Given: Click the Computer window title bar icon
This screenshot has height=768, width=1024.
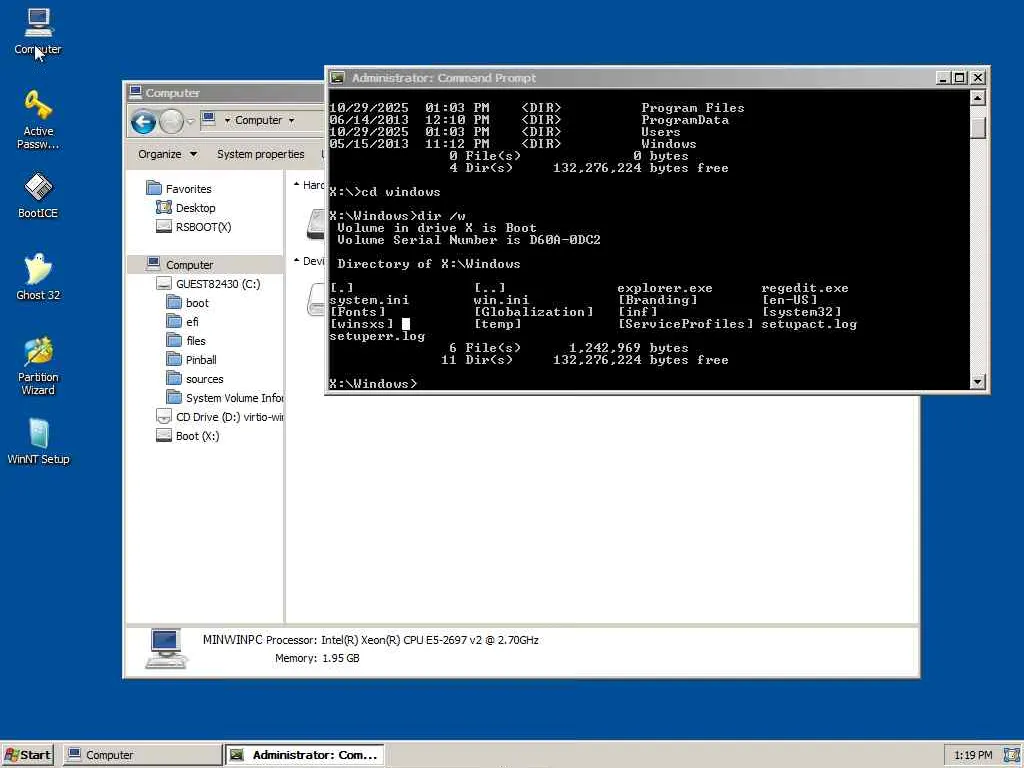Looking at the screenshot, I should 136,92.
